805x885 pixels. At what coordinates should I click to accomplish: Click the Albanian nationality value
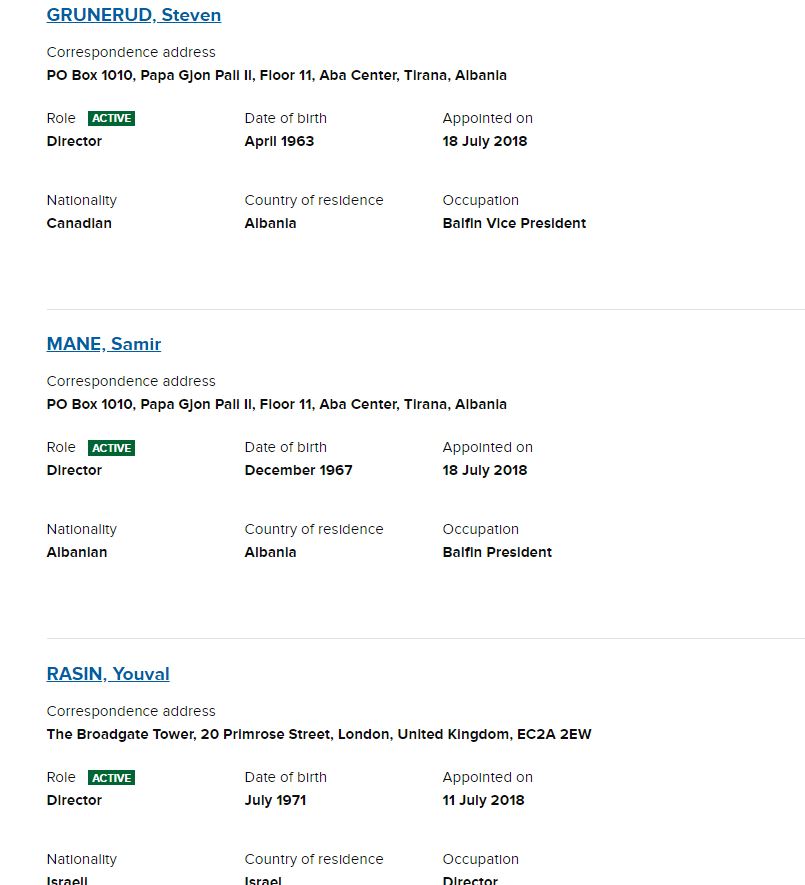tap(77, 552)
